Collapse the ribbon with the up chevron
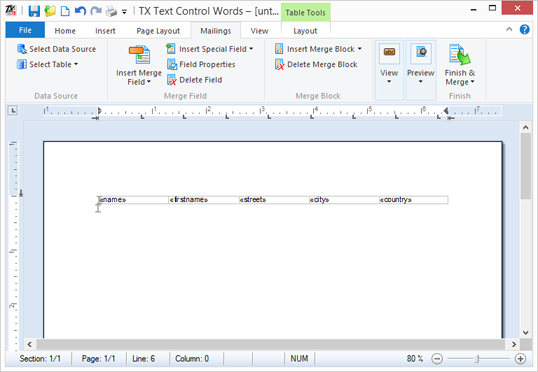 [509, 30]
